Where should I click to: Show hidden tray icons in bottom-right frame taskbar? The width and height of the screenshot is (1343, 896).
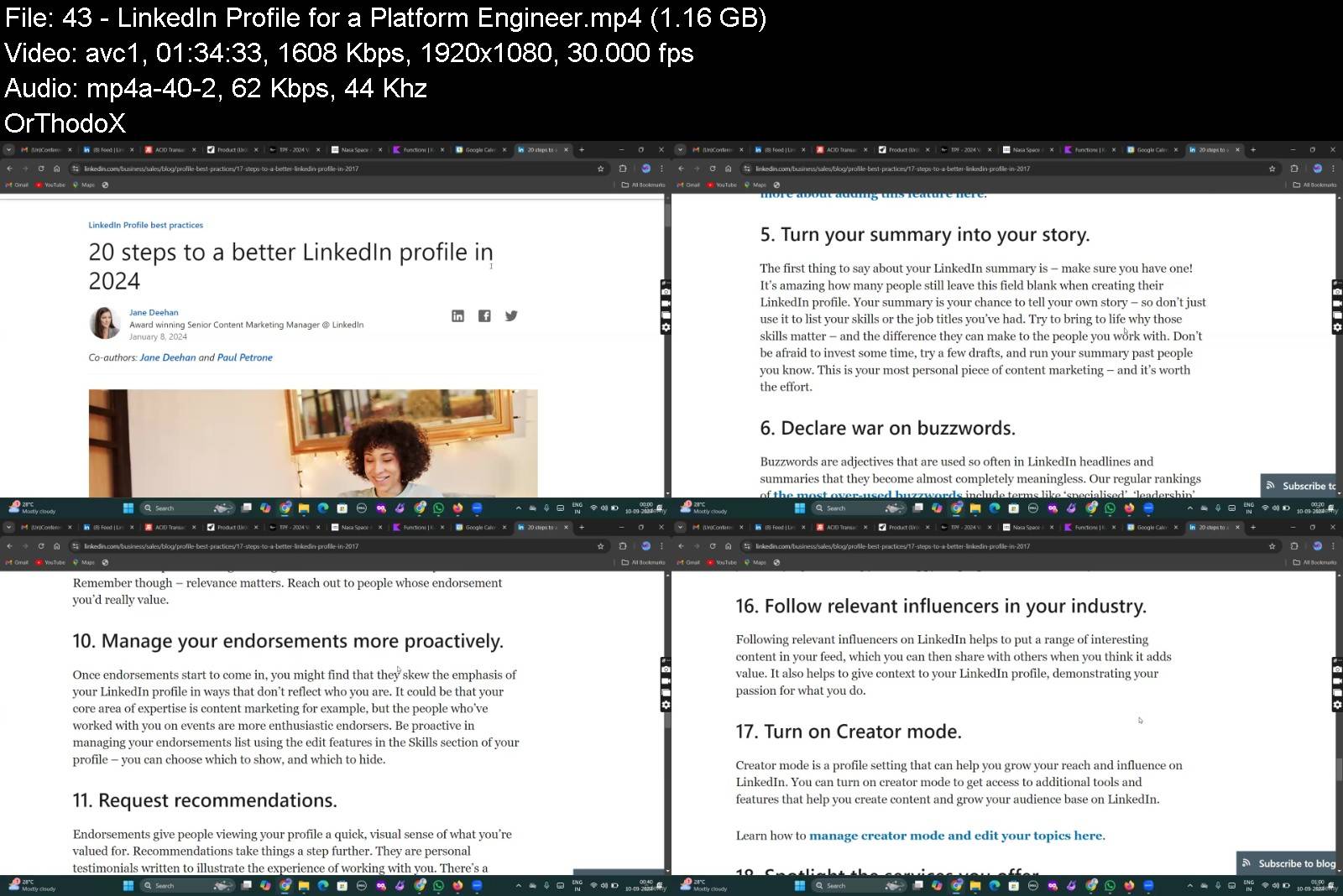point(1190,885)
